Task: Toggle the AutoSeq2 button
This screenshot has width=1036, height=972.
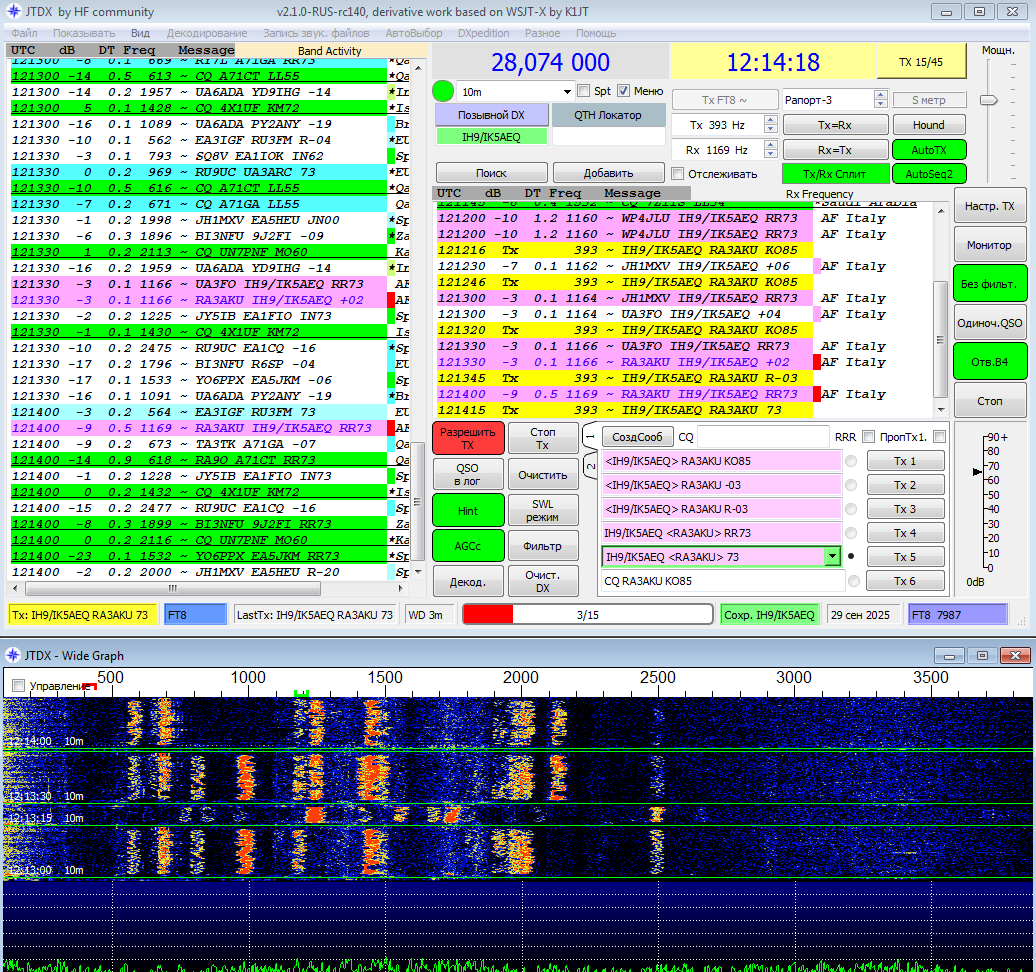Action: click(x=929, y=174)
